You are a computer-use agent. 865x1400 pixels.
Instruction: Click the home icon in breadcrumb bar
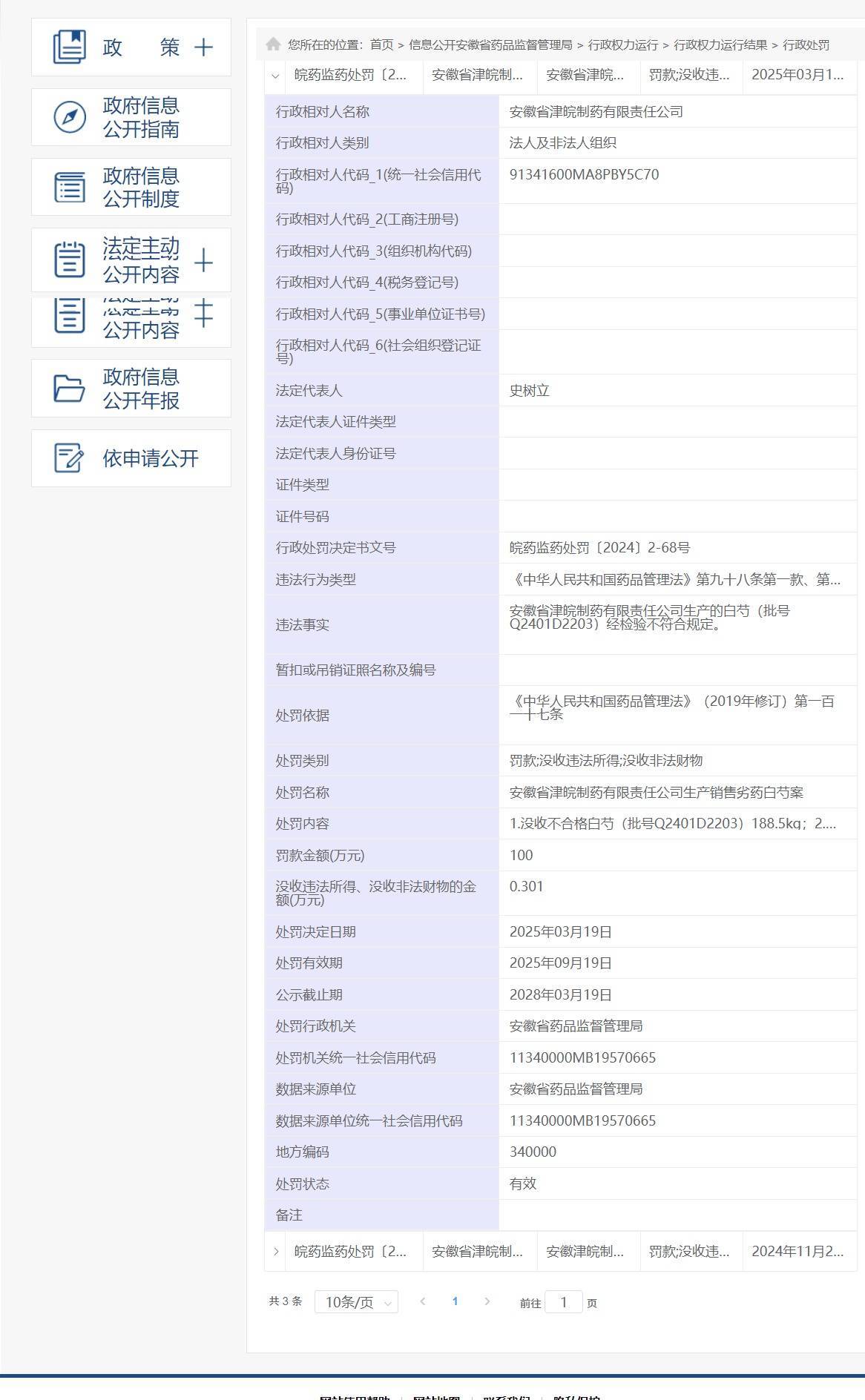(273, 44)
